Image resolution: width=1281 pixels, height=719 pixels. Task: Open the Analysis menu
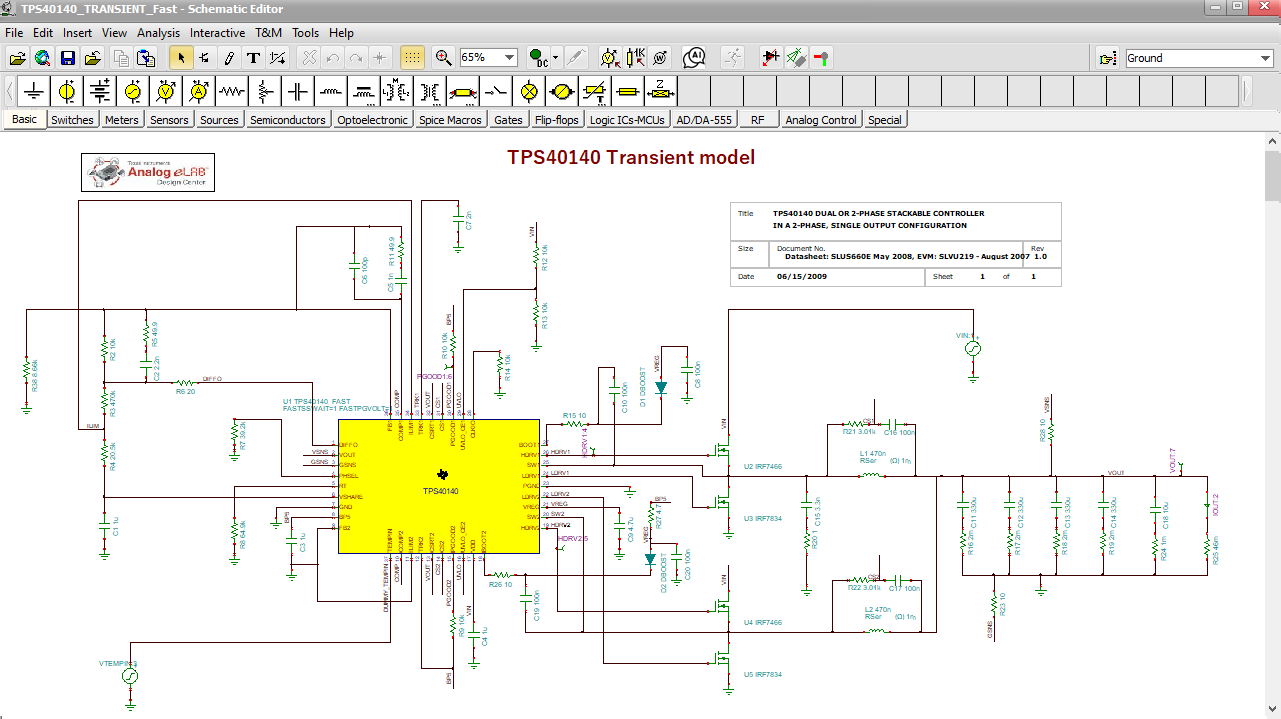[x=158, y=33]
